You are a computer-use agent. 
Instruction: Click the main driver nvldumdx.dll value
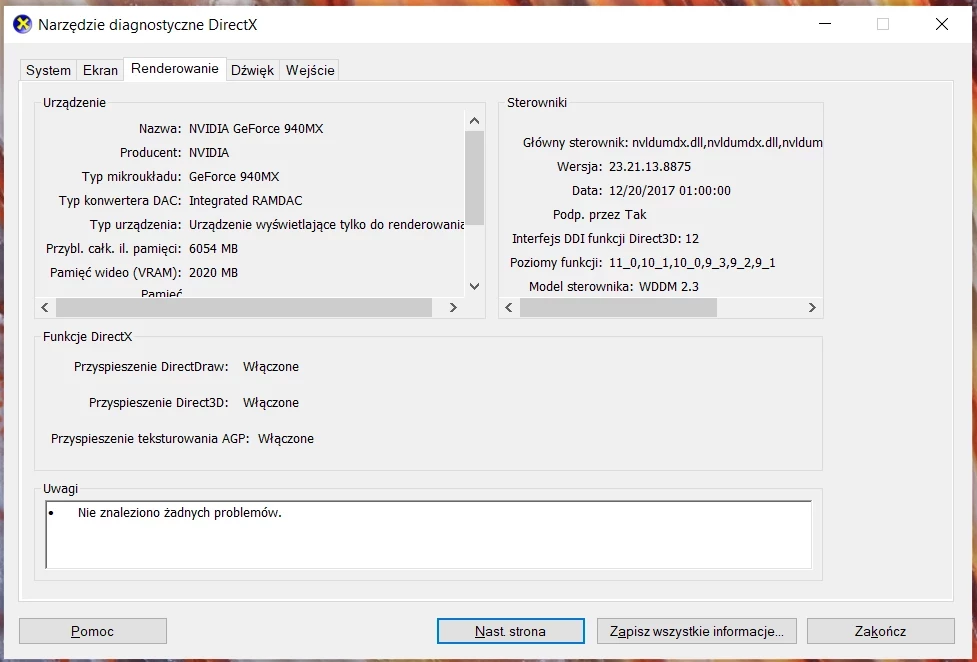coord(727,143)
